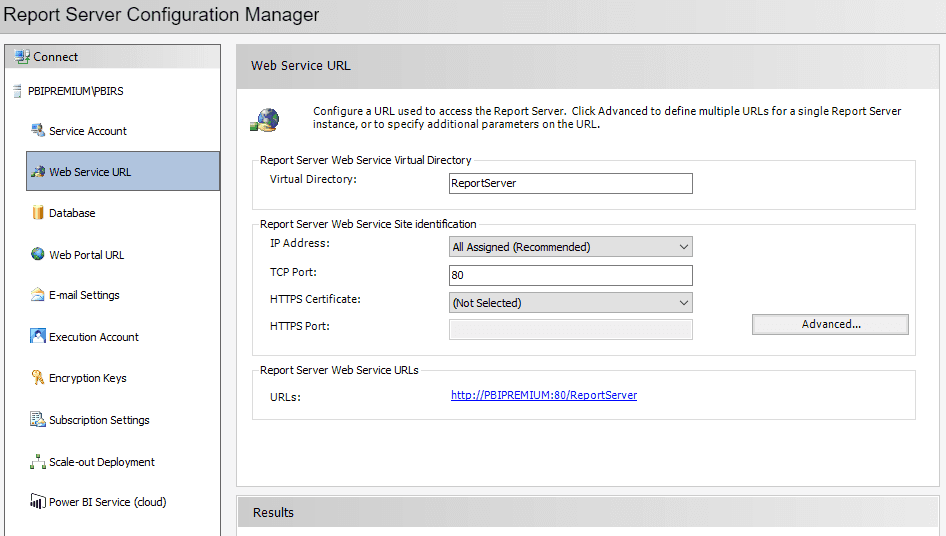Click the Web Service URL icon
946x536 pixels.
[38, 171]
